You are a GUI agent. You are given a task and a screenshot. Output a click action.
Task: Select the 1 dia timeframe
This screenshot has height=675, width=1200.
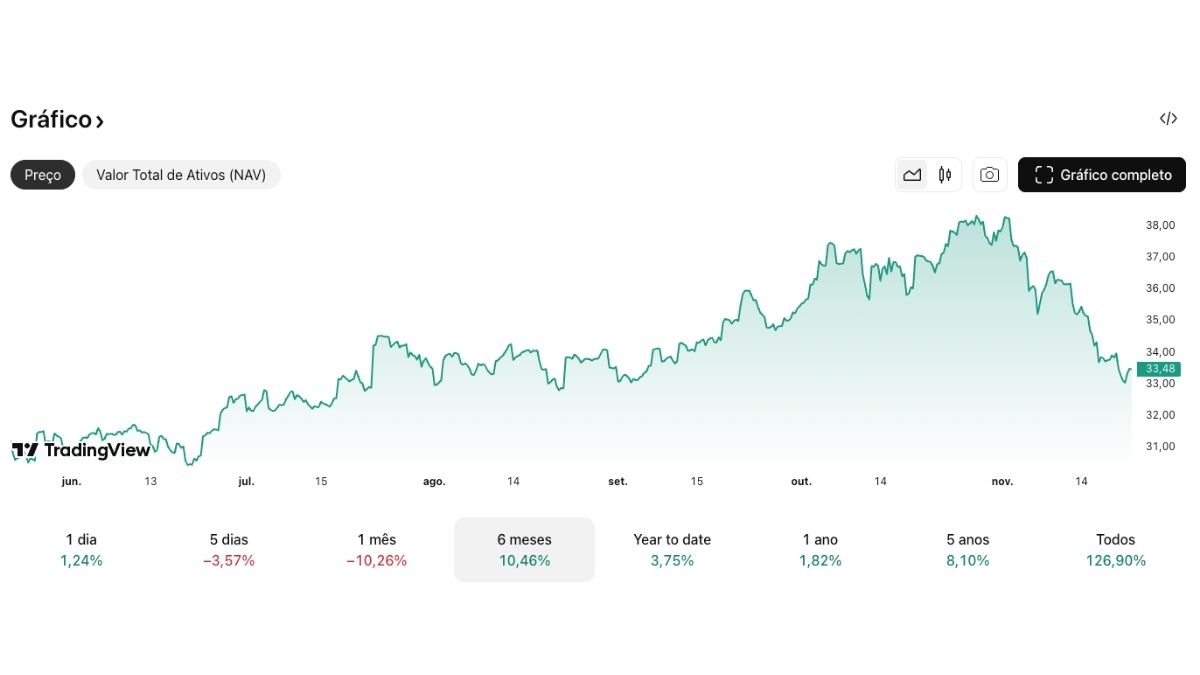coord(81,549)
